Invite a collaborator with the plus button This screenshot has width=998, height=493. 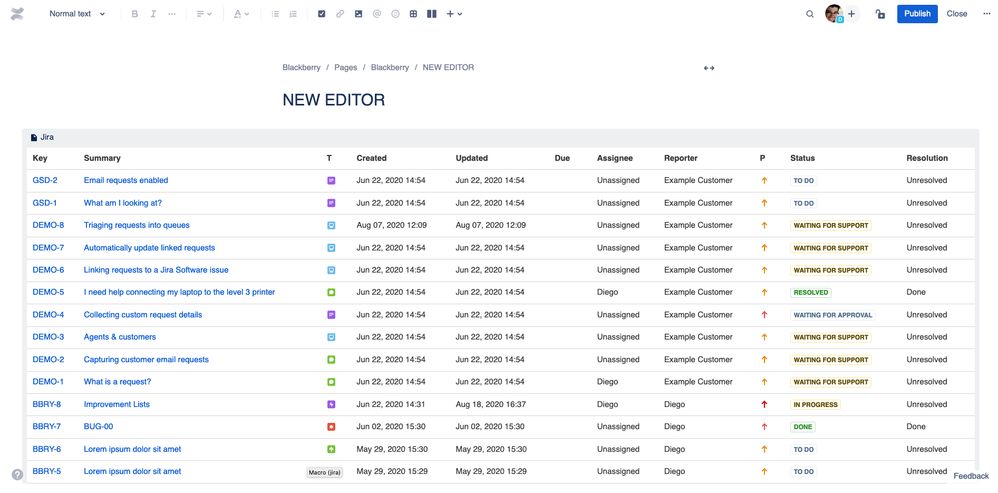[x=852, y=13]
